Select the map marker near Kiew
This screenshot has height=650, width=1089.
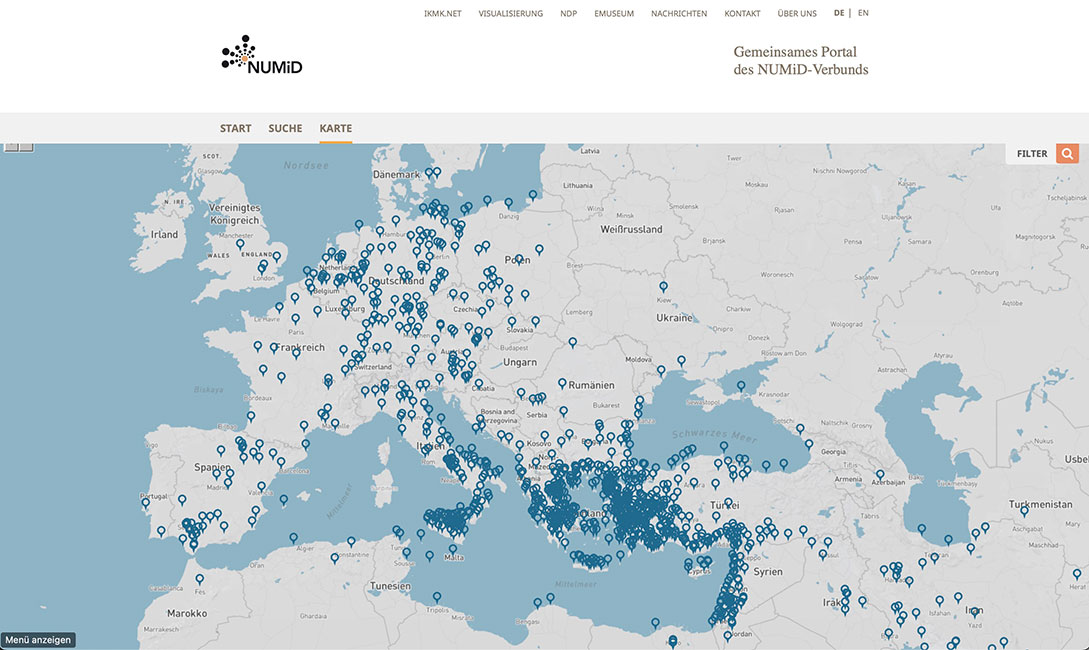click(x=663, y=286)
